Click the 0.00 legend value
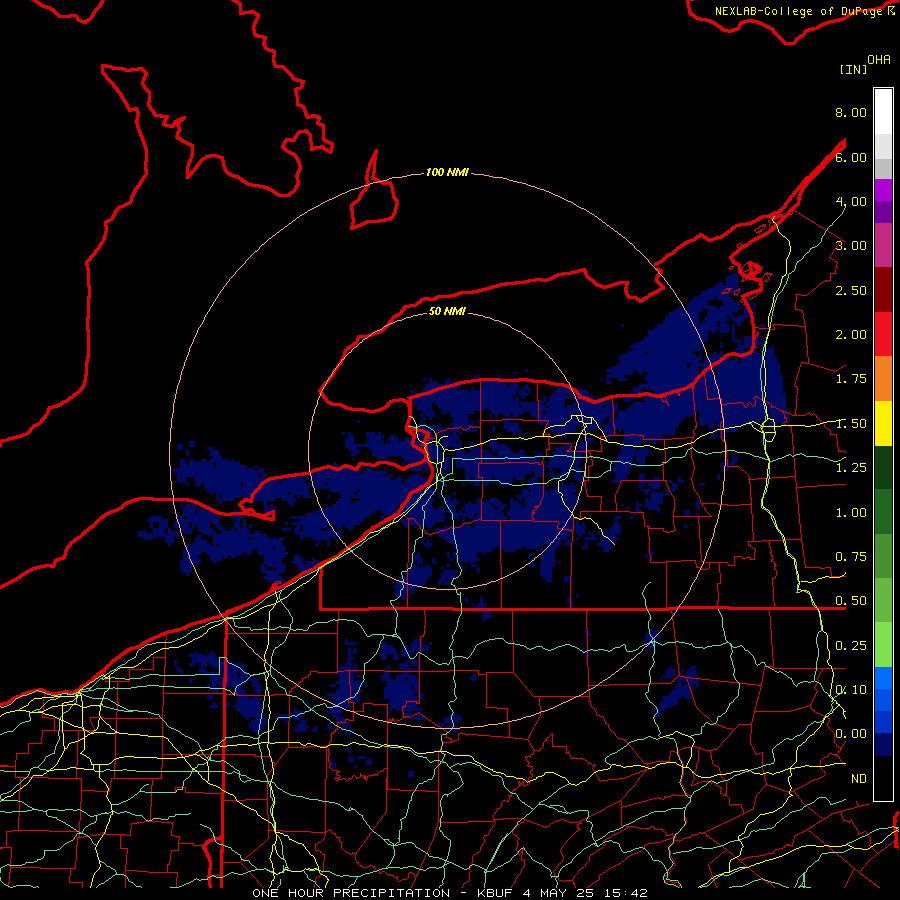 pyautogui.click(x=851, y=734)
